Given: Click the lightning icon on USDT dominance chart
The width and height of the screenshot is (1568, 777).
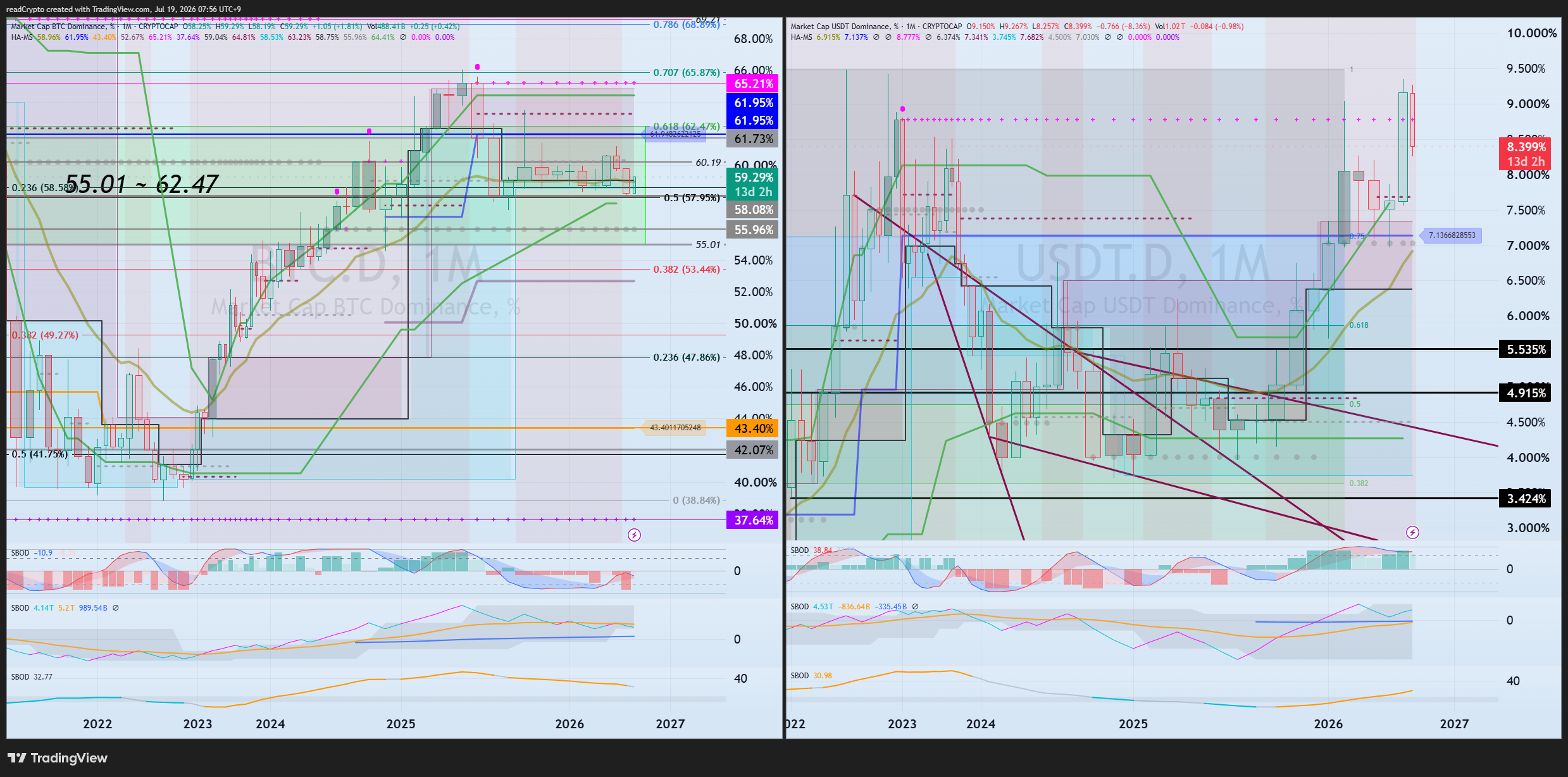Looking at the screenshot, I should 1412,533.
